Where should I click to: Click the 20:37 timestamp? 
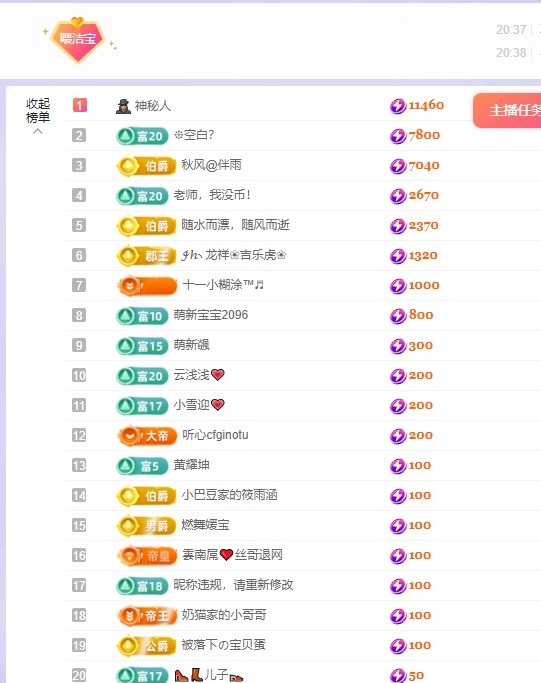click(x=511, y=30)
